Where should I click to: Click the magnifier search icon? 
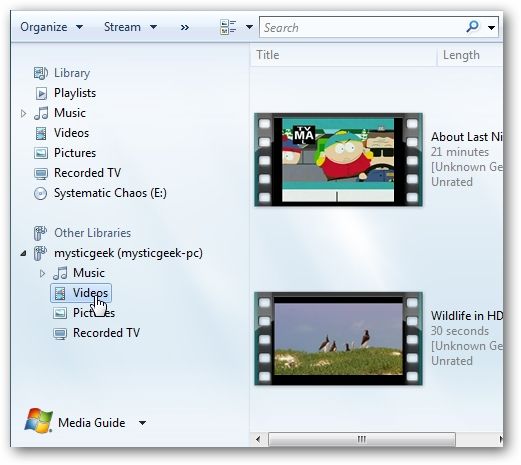[x=472, y=27]
